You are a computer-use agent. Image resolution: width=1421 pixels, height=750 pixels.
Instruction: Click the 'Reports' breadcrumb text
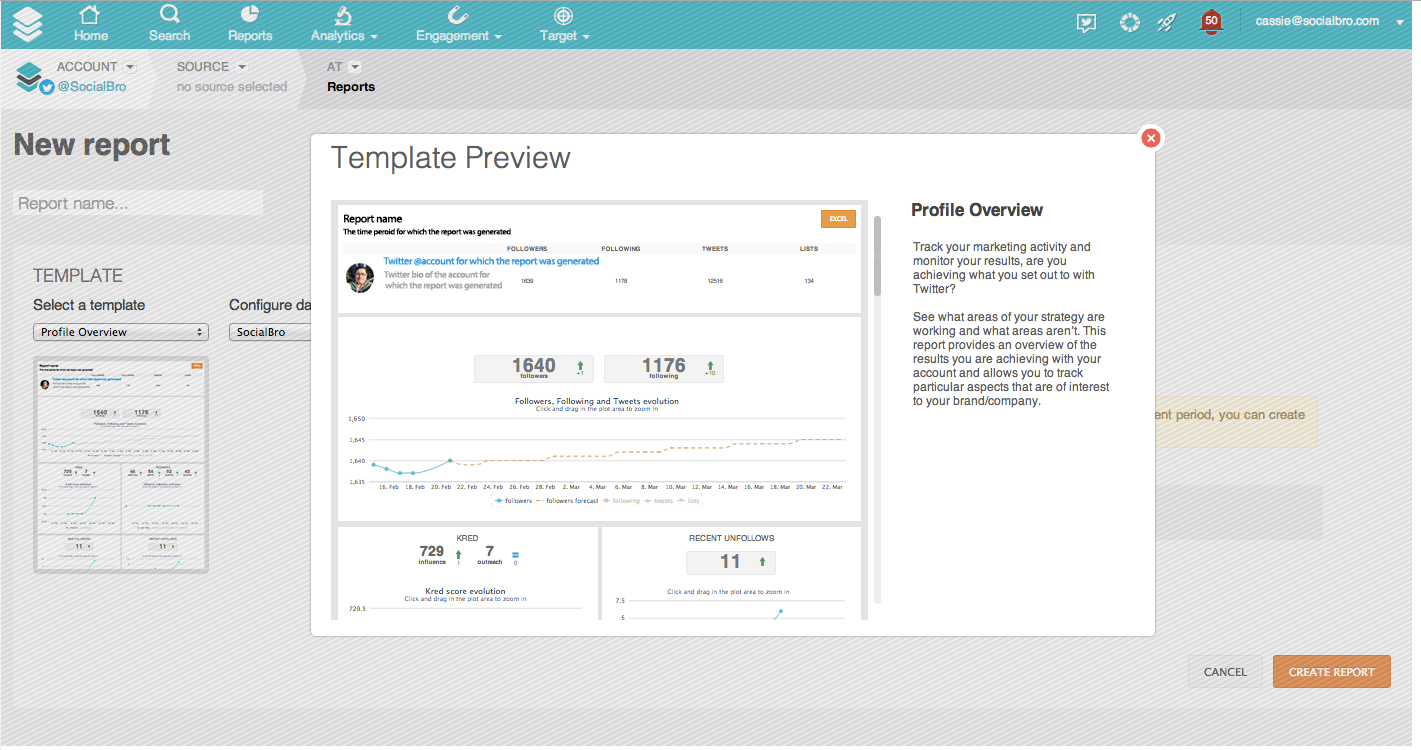coord(351,87)
